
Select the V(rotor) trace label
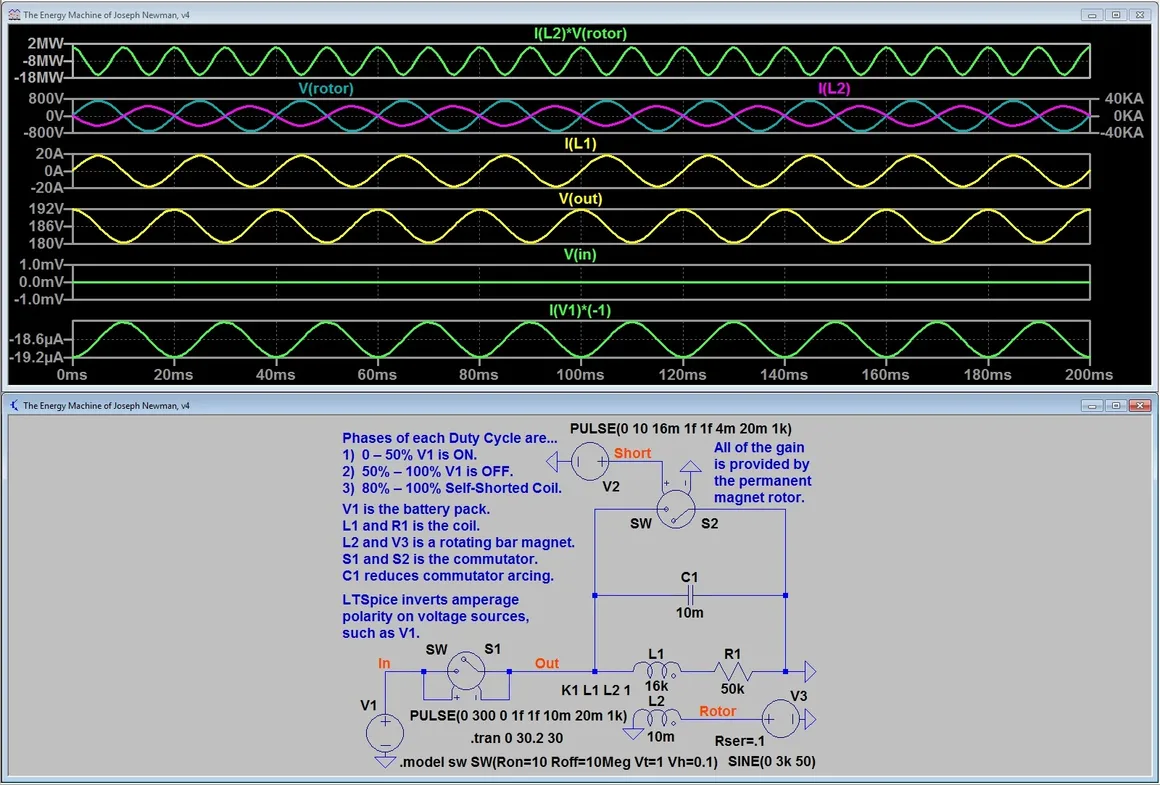click(x=326, y=89)
